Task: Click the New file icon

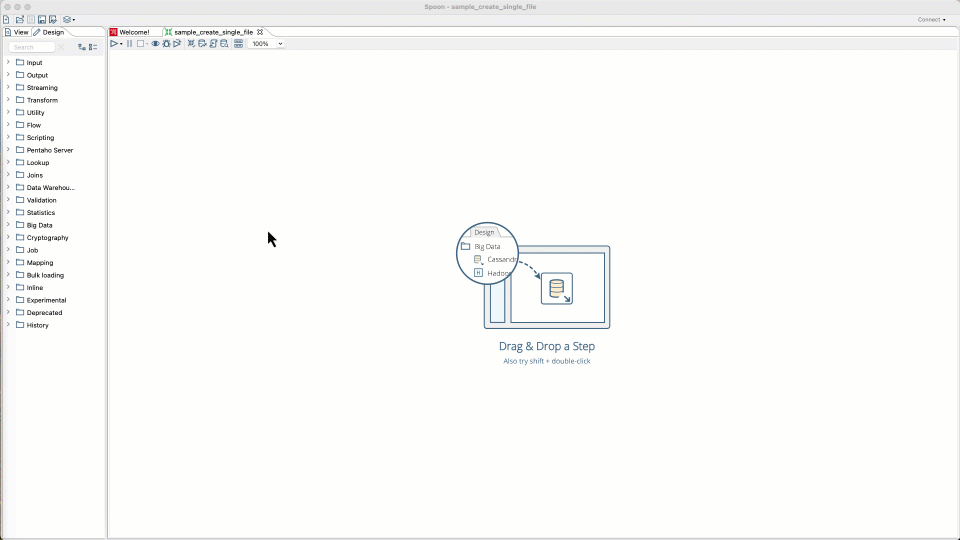Action: pos(6,19)
